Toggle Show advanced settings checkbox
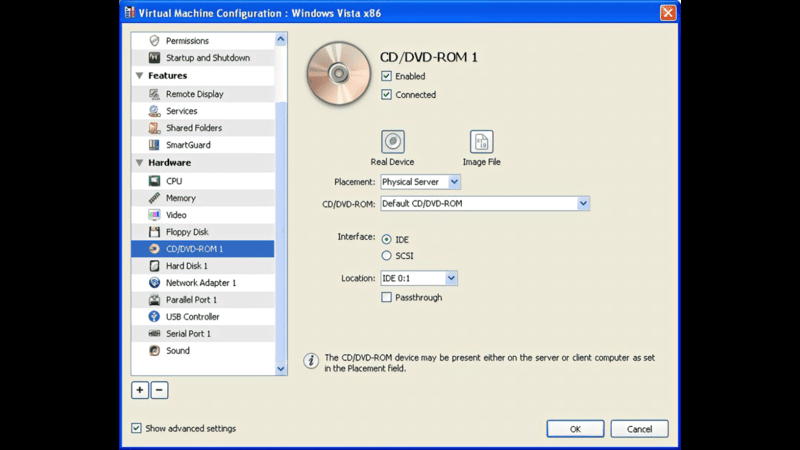This screenshot has width=800, height=450. [x=136, y=428]
